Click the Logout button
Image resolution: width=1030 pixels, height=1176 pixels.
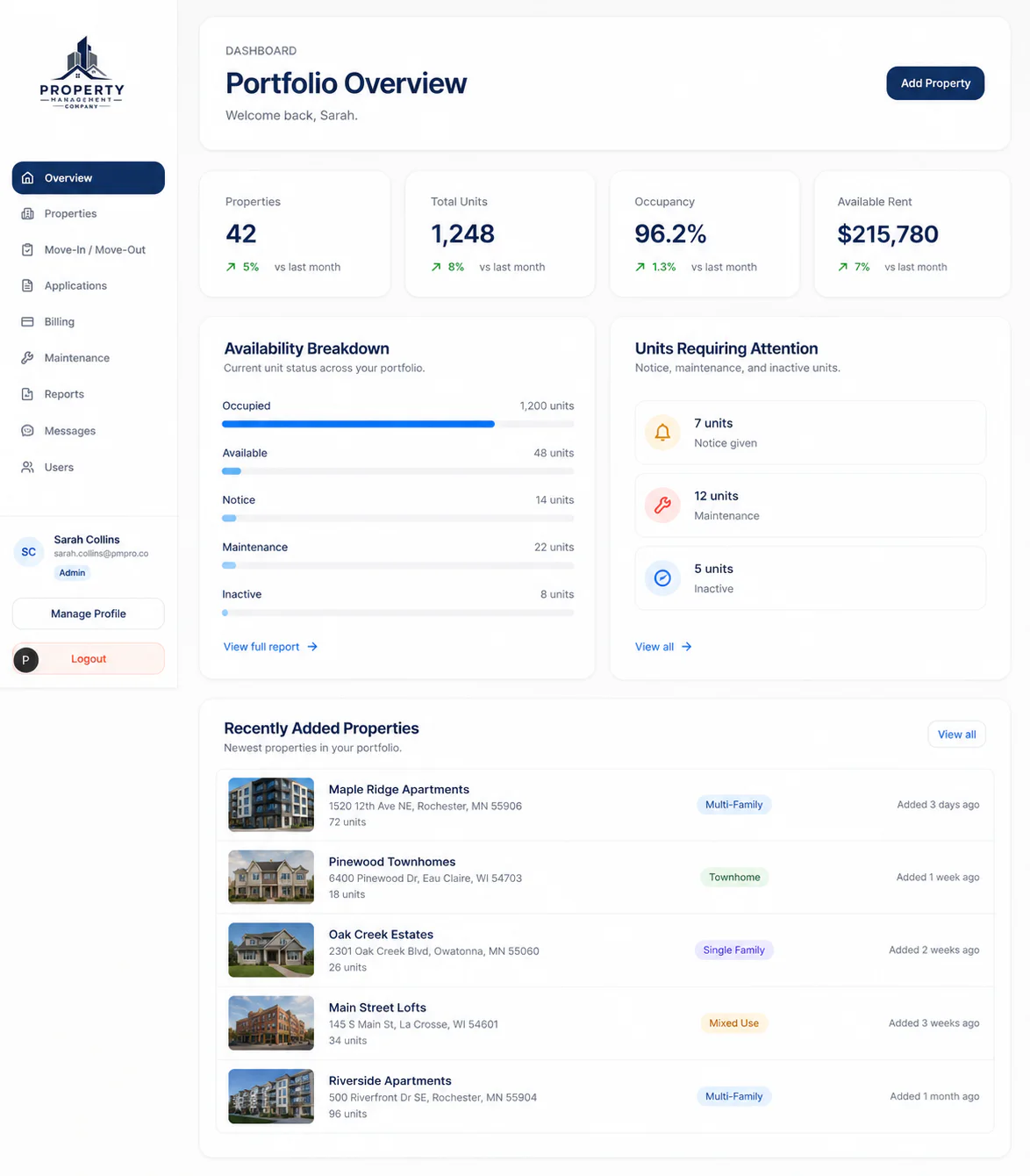[89, 659]
